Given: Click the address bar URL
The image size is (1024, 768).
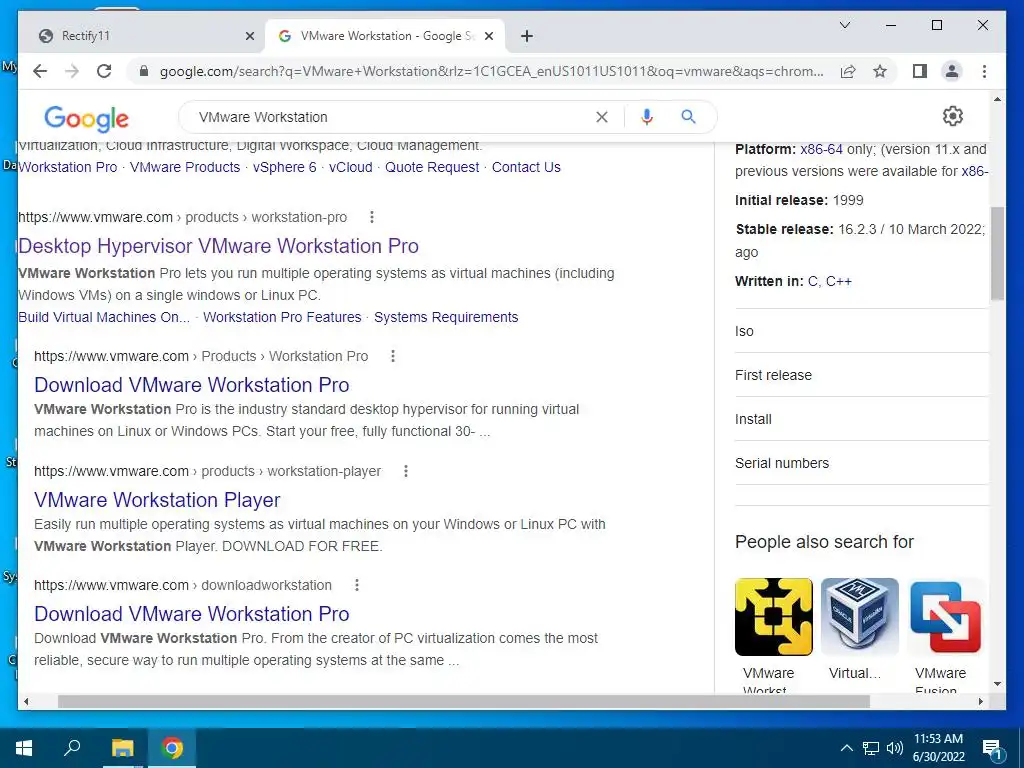Looking at the screenshot, I should (491, 71).
